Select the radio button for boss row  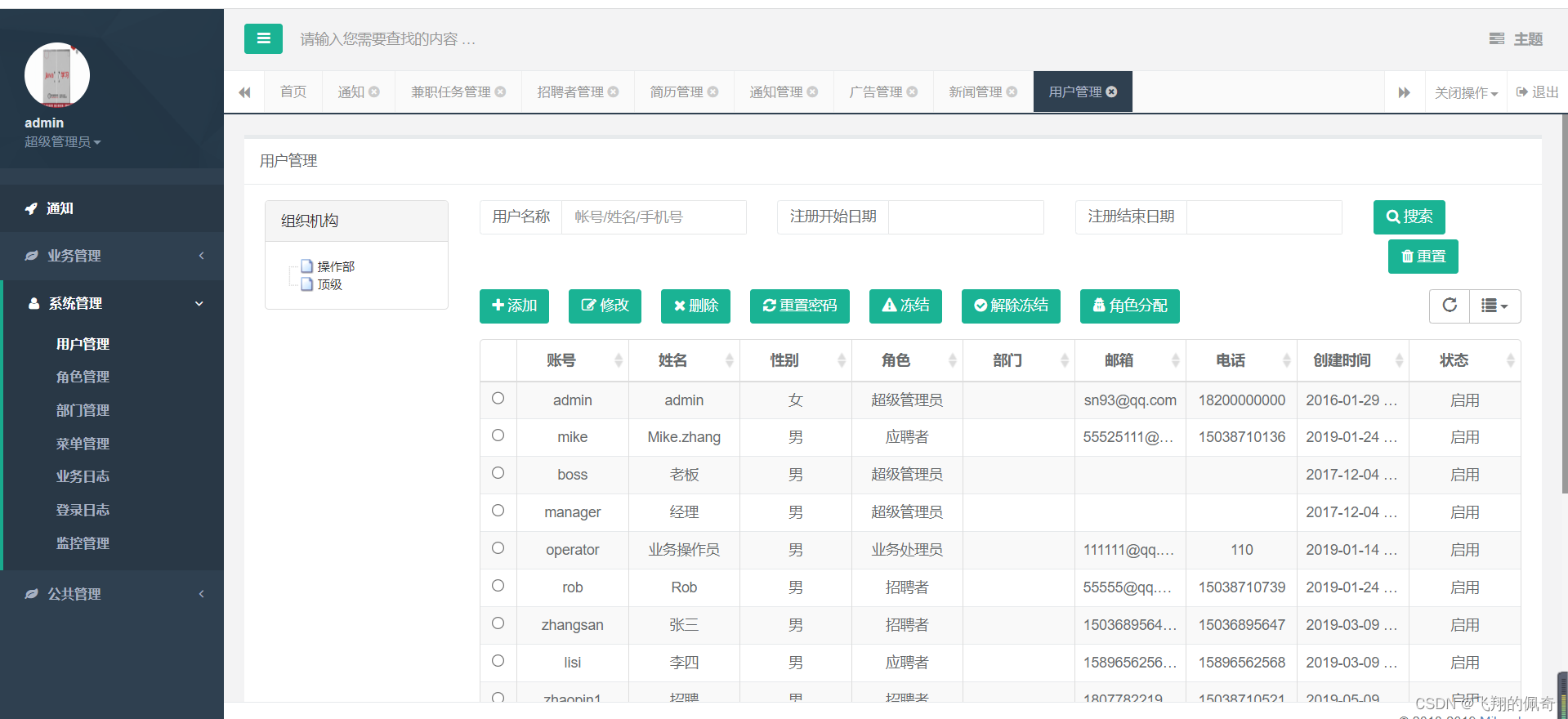tap(498, 473)
